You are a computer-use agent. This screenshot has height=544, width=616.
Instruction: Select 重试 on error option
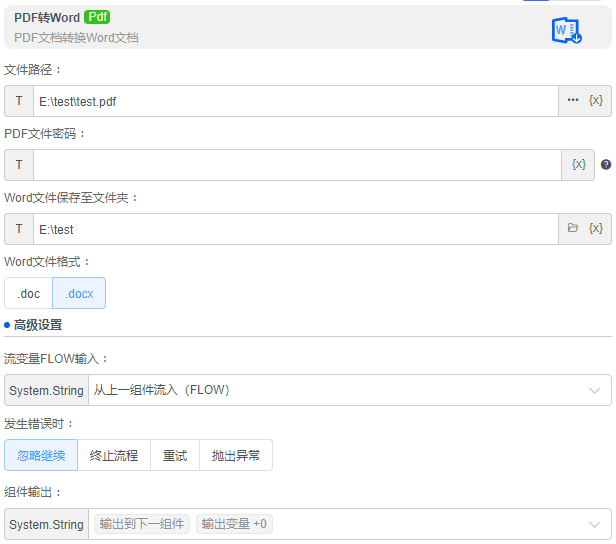pyautogui.click(x=175, y=455)
